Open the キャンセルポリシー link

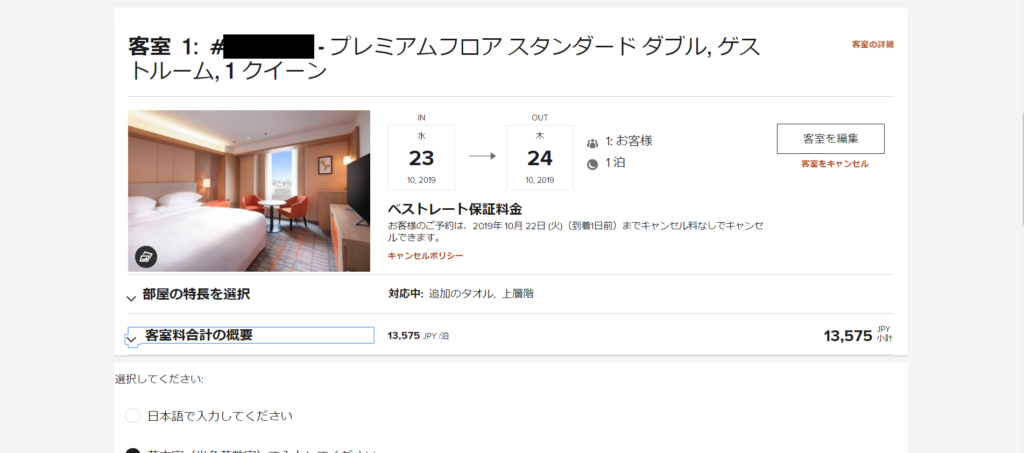point(425,255)
